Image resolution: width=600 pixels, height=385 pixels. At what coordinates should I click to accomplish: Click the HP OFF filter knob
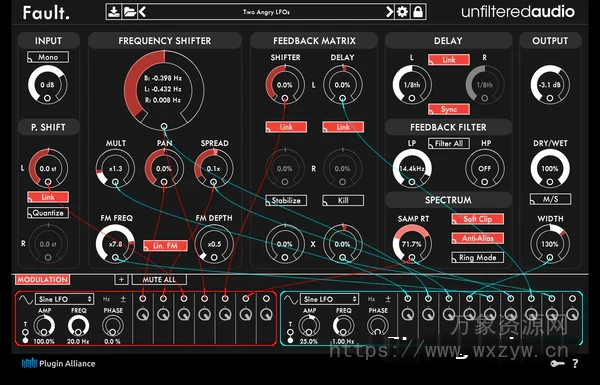(484, 168)
